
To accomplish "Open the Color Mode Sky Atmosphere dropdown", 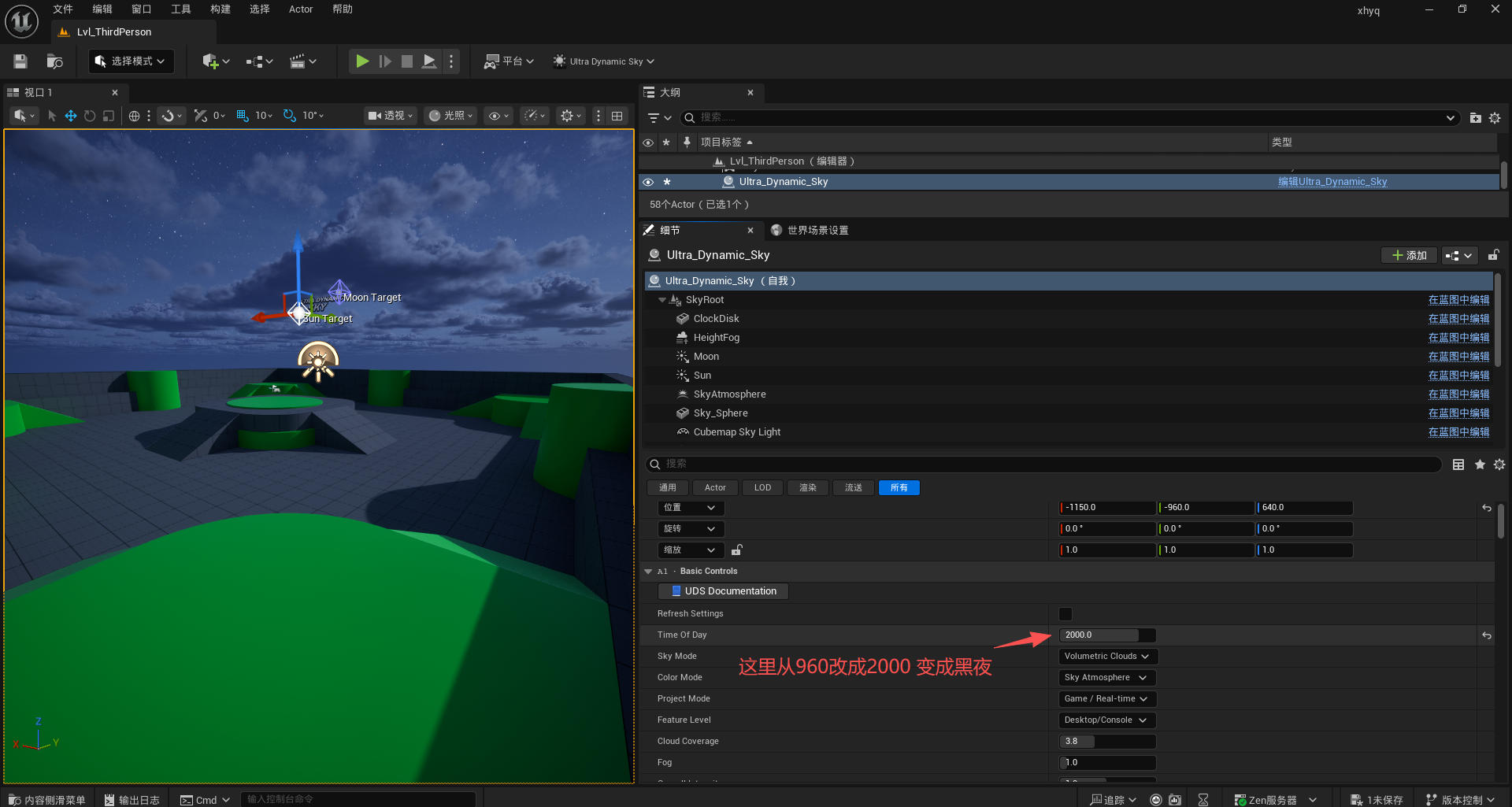I will click(1106, 678).
